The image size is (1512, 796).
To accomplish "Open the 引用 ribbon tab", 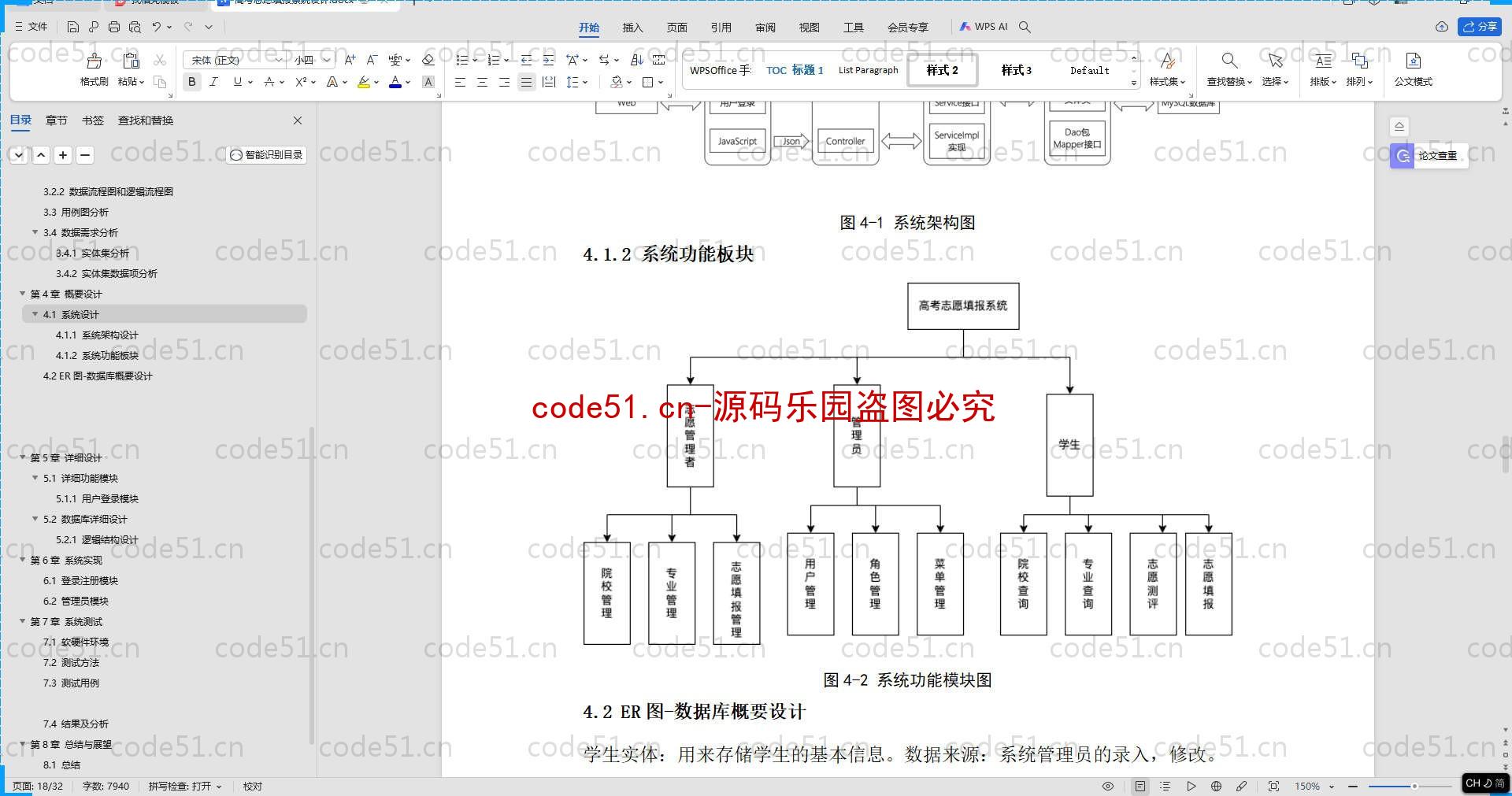I will click(x=721, y=28).
